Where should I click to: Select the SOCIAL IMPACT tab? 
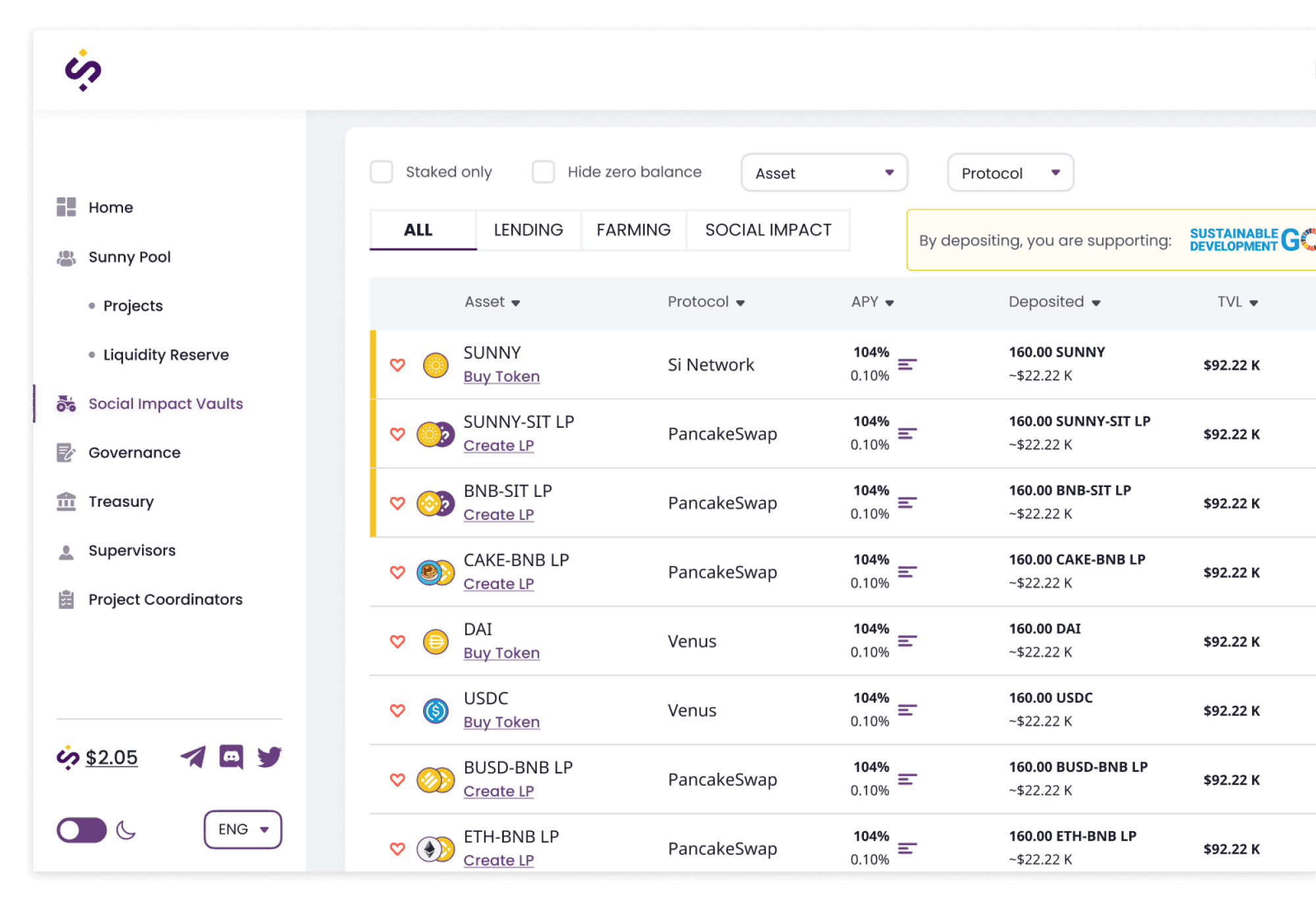tap(768, 230)
